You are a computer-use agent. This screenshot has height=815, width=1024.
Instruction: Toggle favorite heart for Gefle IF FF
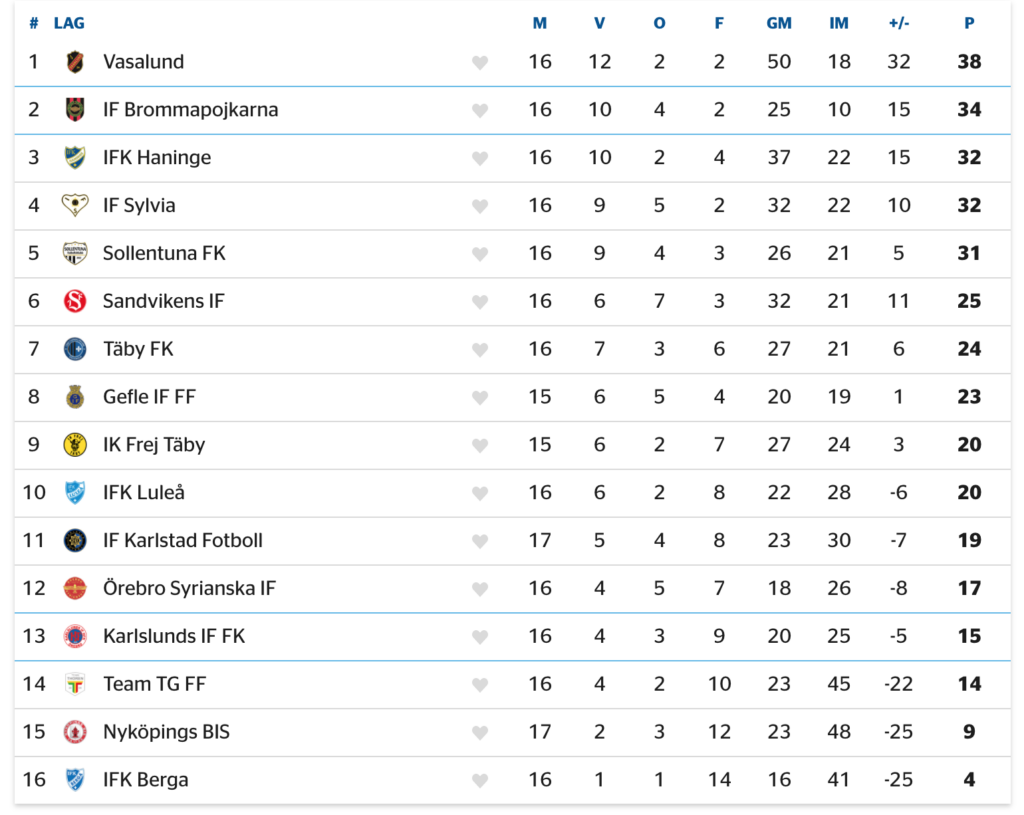click(x=480, y=398)
